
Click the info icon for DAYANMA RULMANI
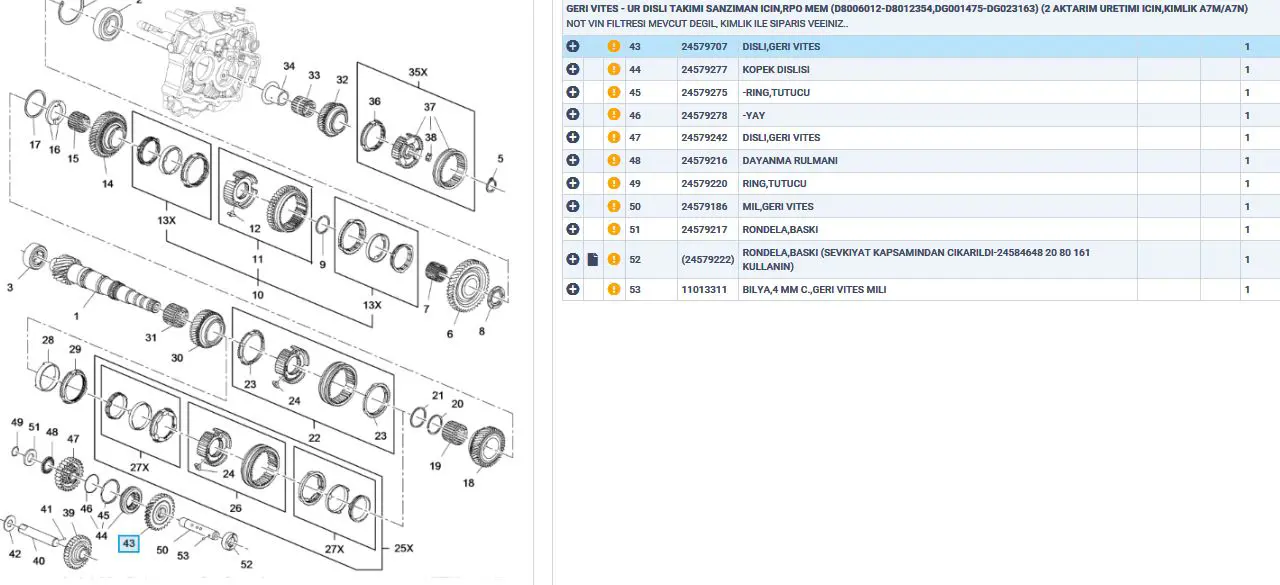(614, 161)
